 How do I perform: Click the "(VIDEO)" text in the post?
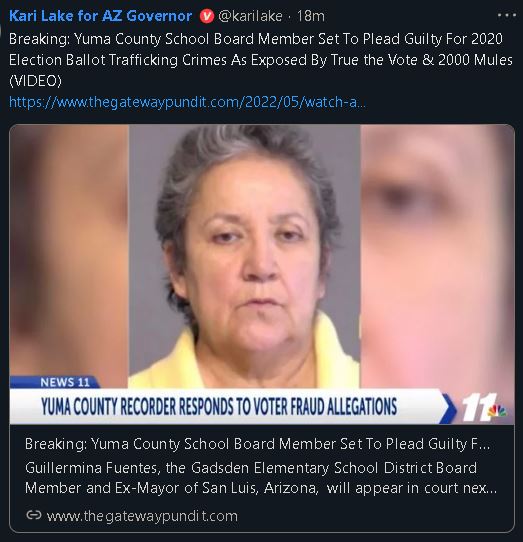(x=35, y=81)
